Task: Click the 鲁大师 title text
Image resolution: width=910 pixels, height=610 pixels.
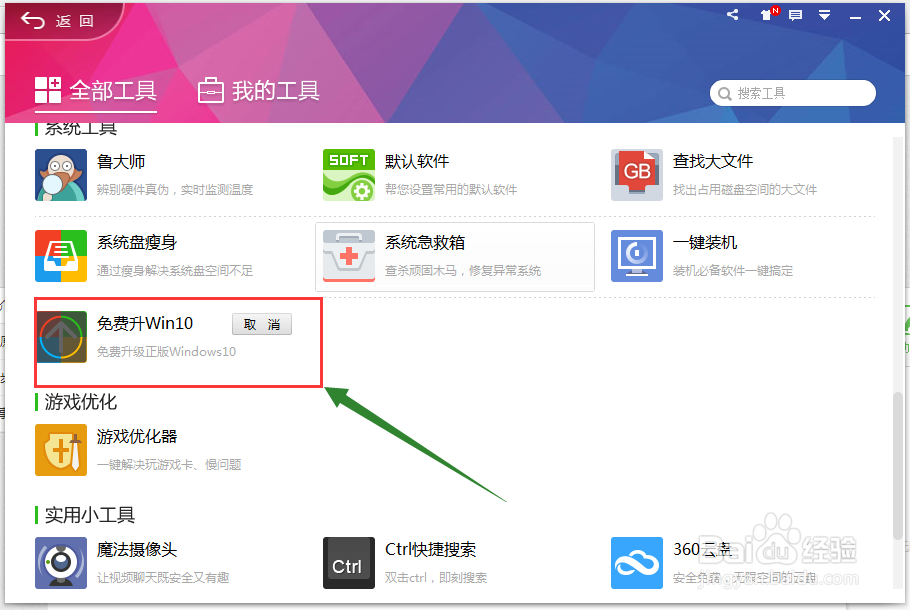Action: pyautogui.click(x=121, y=161)
